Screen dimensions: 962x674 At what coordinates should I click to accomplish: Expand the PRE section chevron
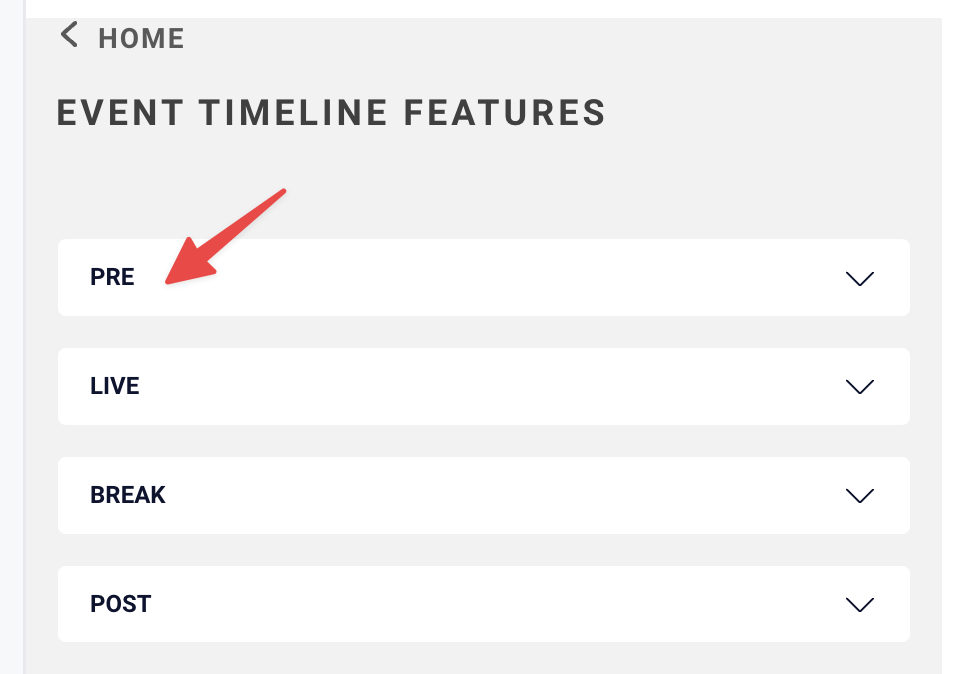860,279
